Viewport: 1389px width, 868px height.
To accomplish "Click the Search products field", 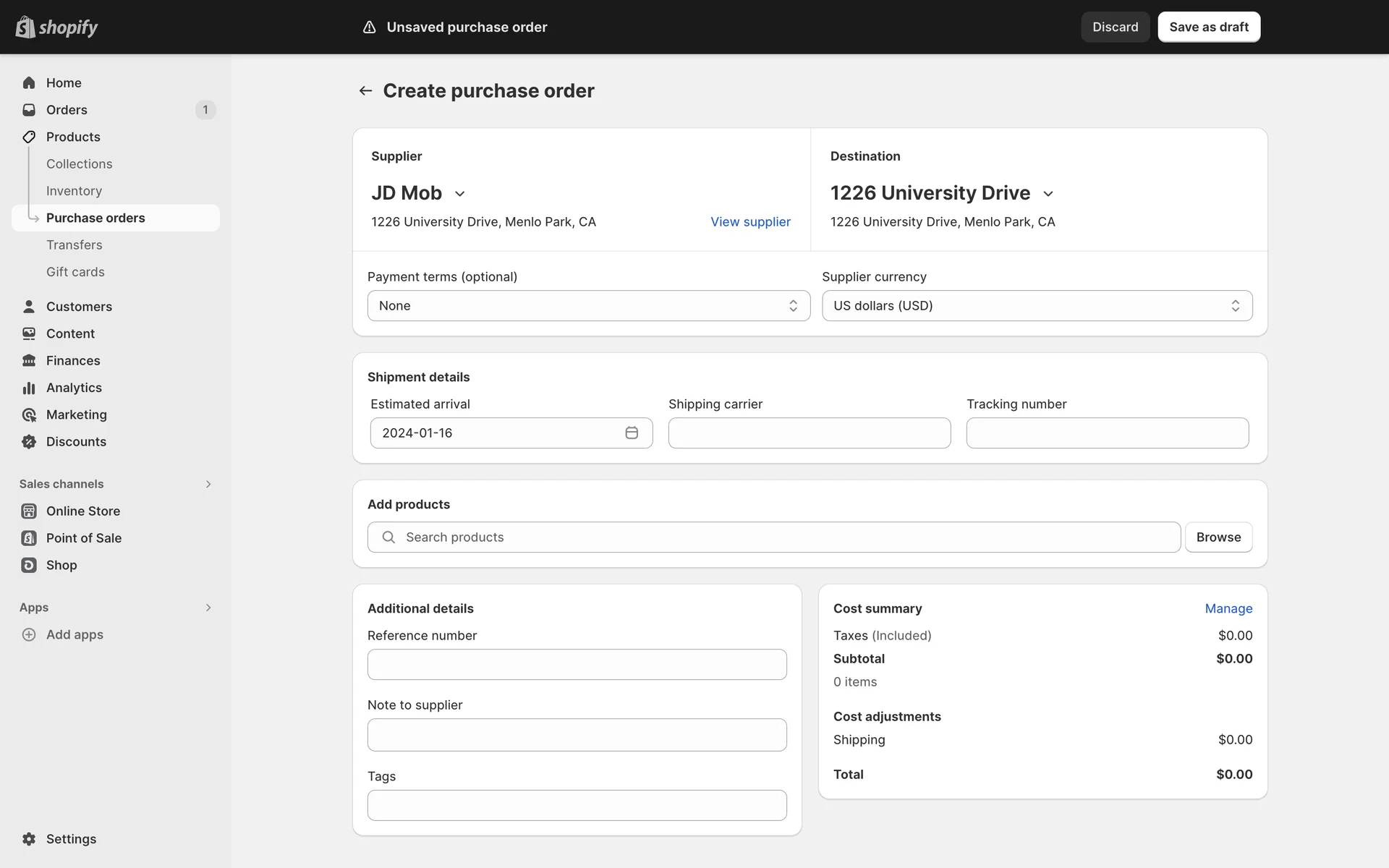I will (774, 537).
